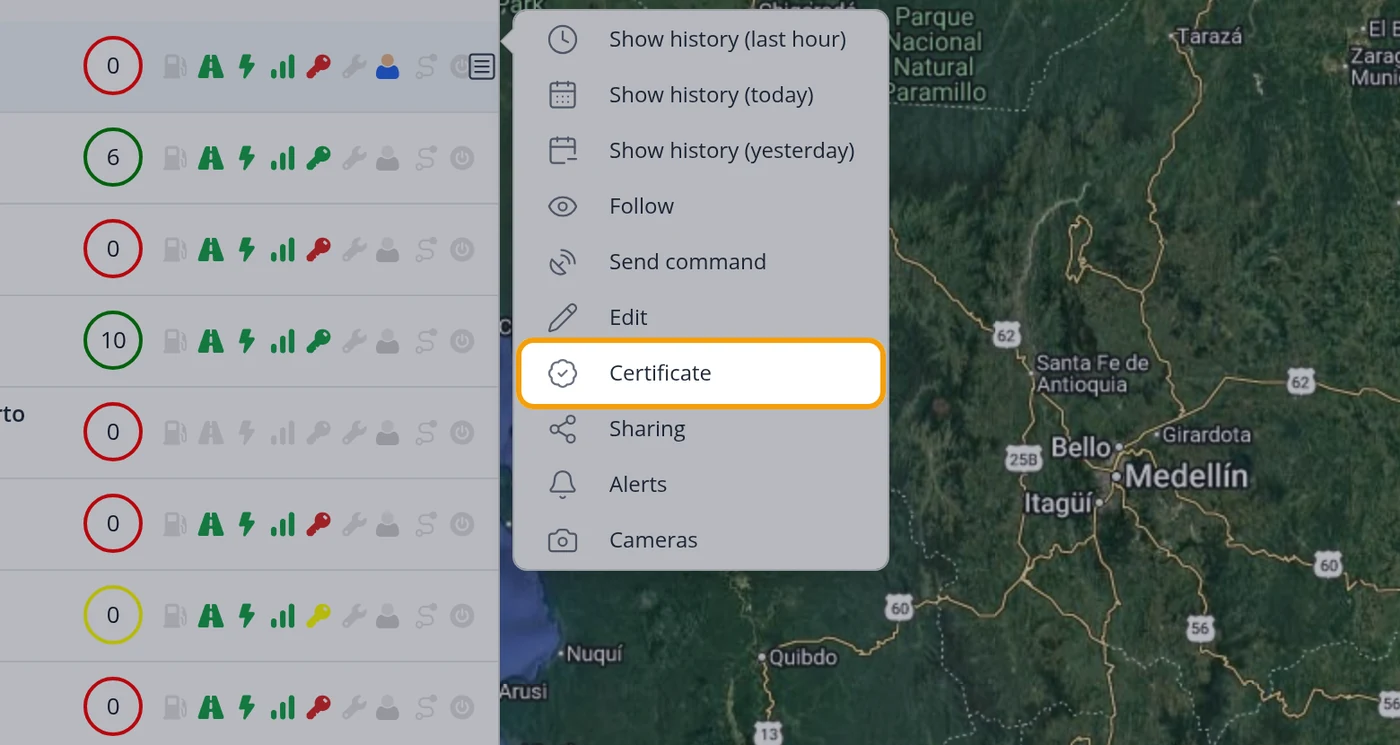Click the red ignition key icon in first row
The width and height of the screenshot is (1400, 745).
tap(319, 67)
